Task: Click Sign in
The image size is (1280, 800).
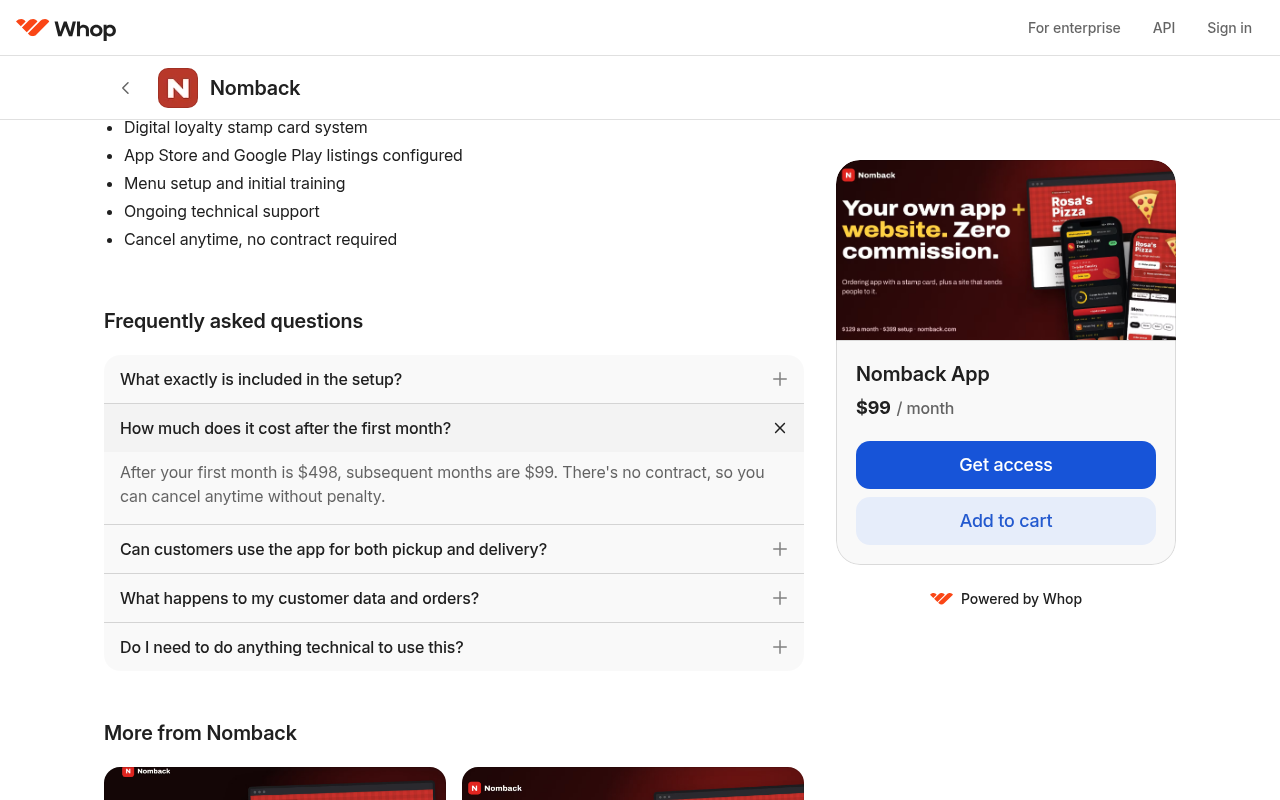Action: [x=1229, y=28]
